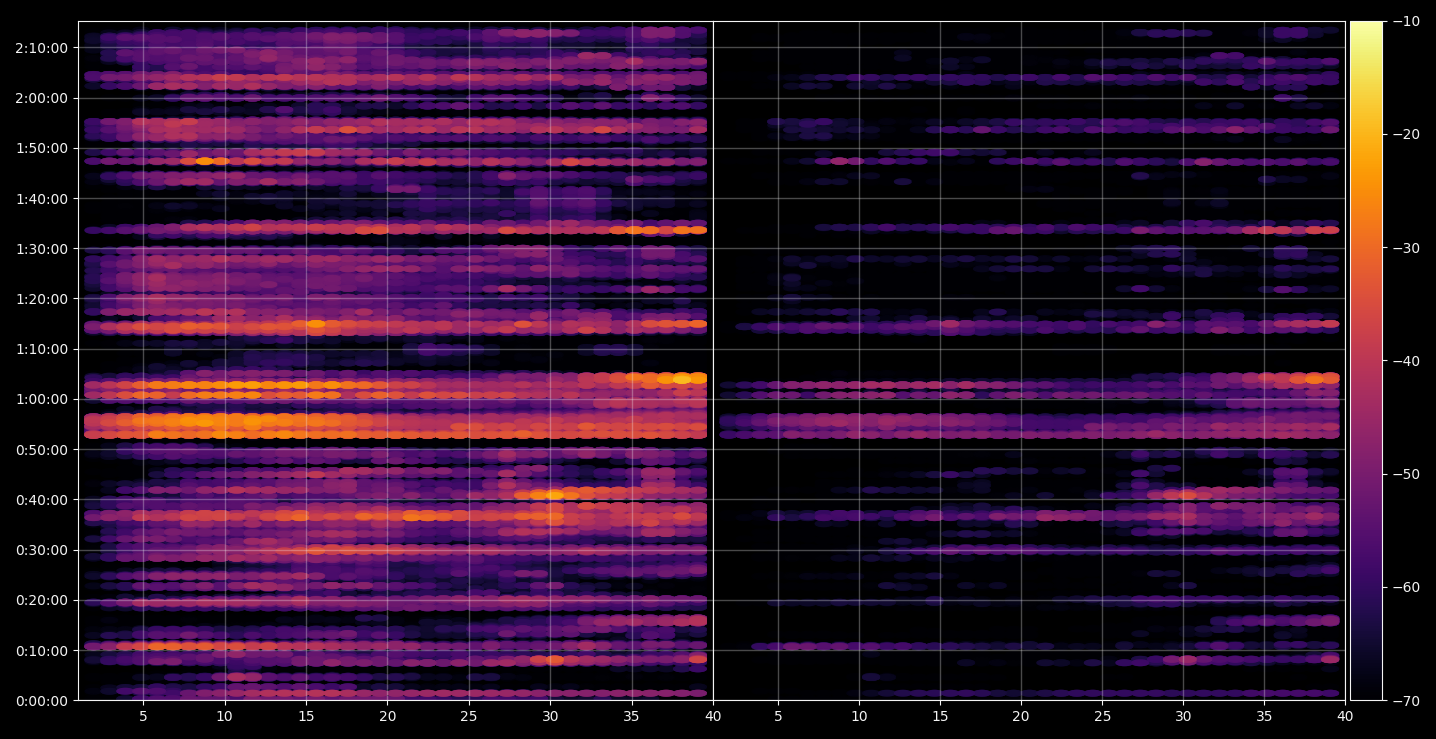This screenshot has width=1436, height=739.
Task: Click the inferno colorbar gradient strip
Action: [x=1366, y=361]
